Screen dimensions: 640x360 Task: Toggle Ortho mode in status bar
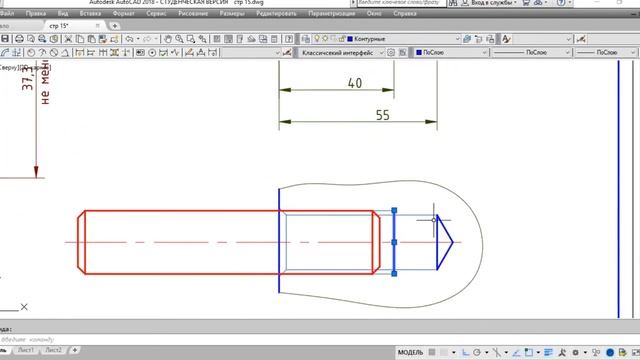pyautogui.click(x=465, y=352)
